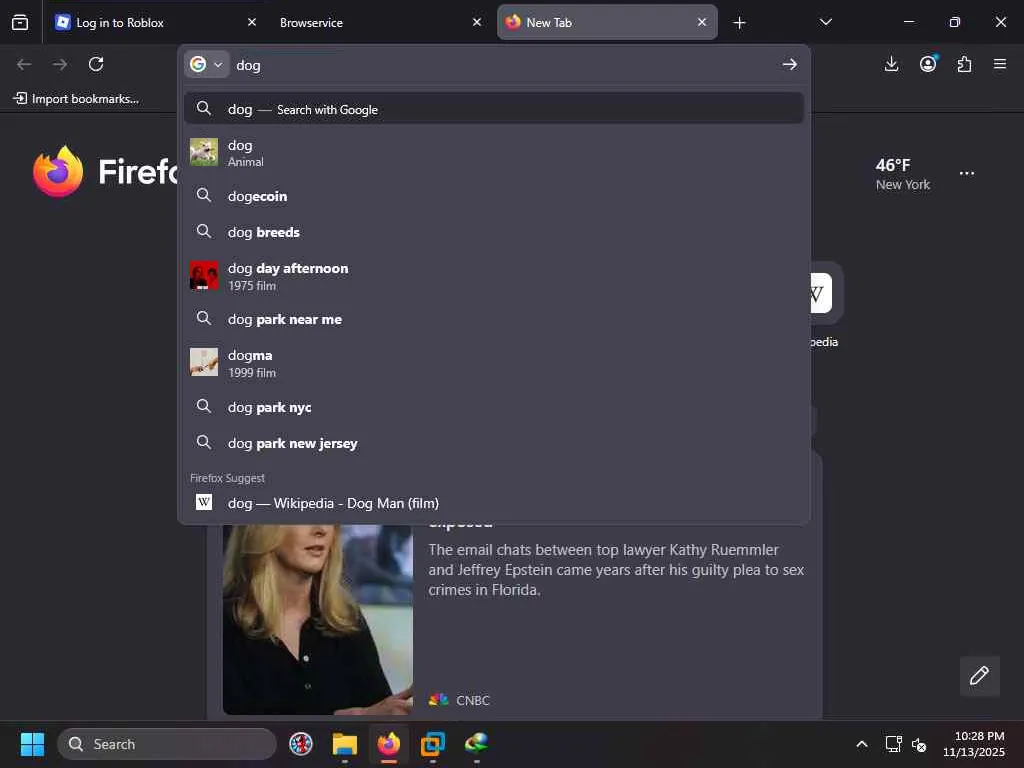
Task: Click the dogma film thumbnail
Action: coord(204,362)
